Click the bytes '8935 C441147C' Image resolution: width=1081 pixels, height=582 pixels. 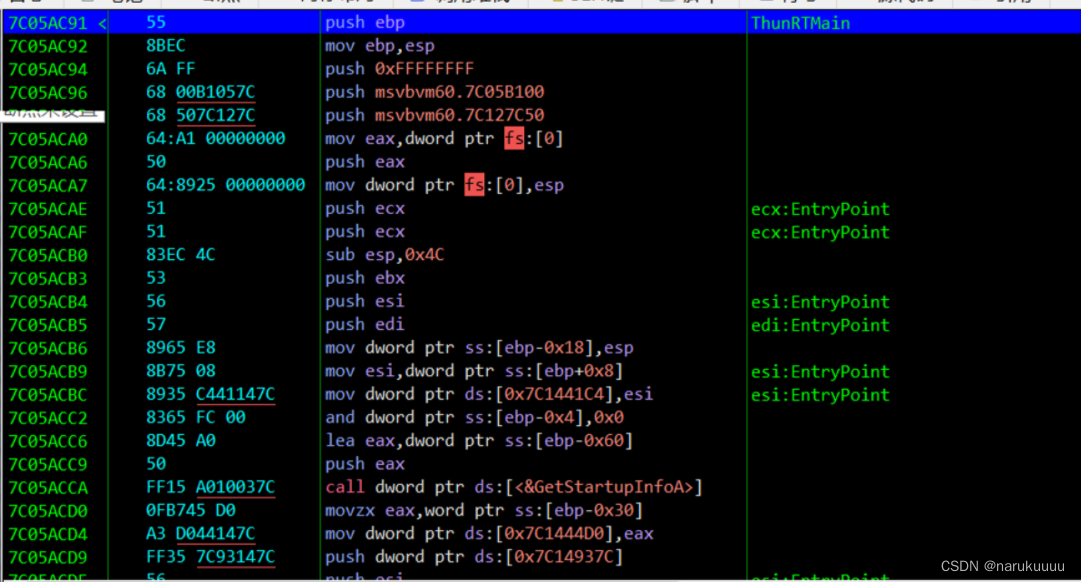(210, 394)
